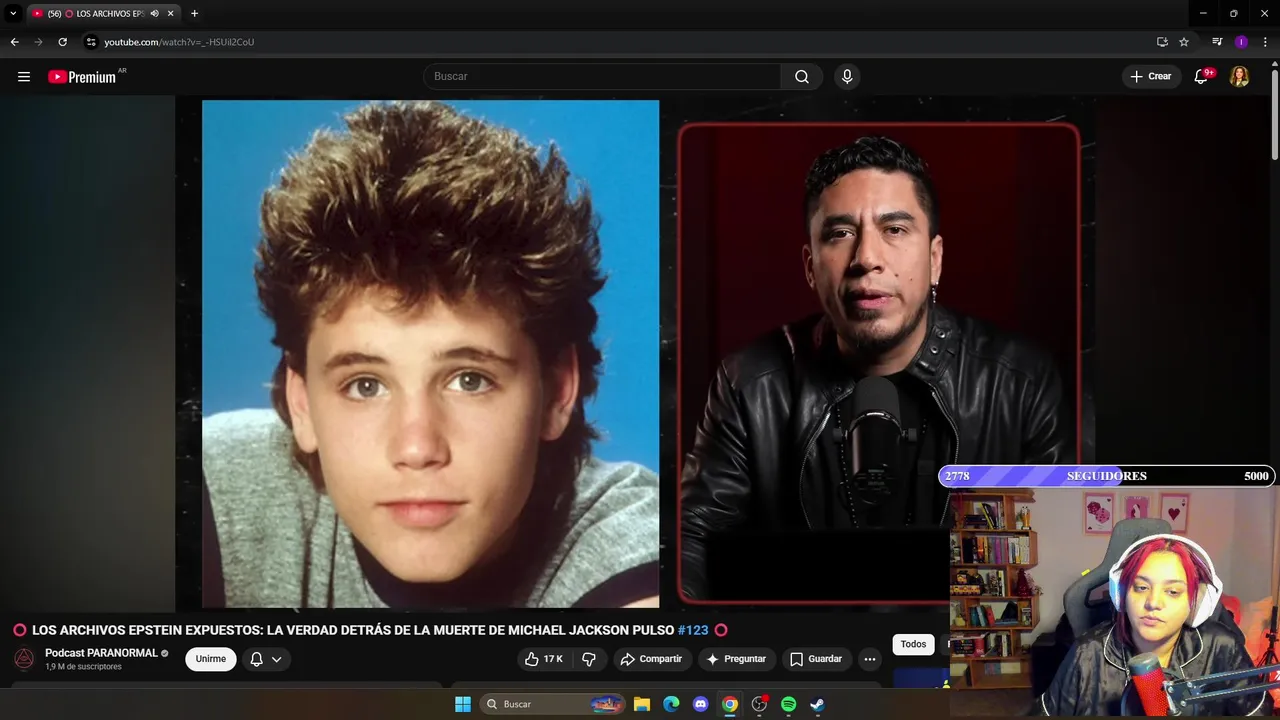
Task: Go to YouTube Premium home logo
Action: (83, 76)
